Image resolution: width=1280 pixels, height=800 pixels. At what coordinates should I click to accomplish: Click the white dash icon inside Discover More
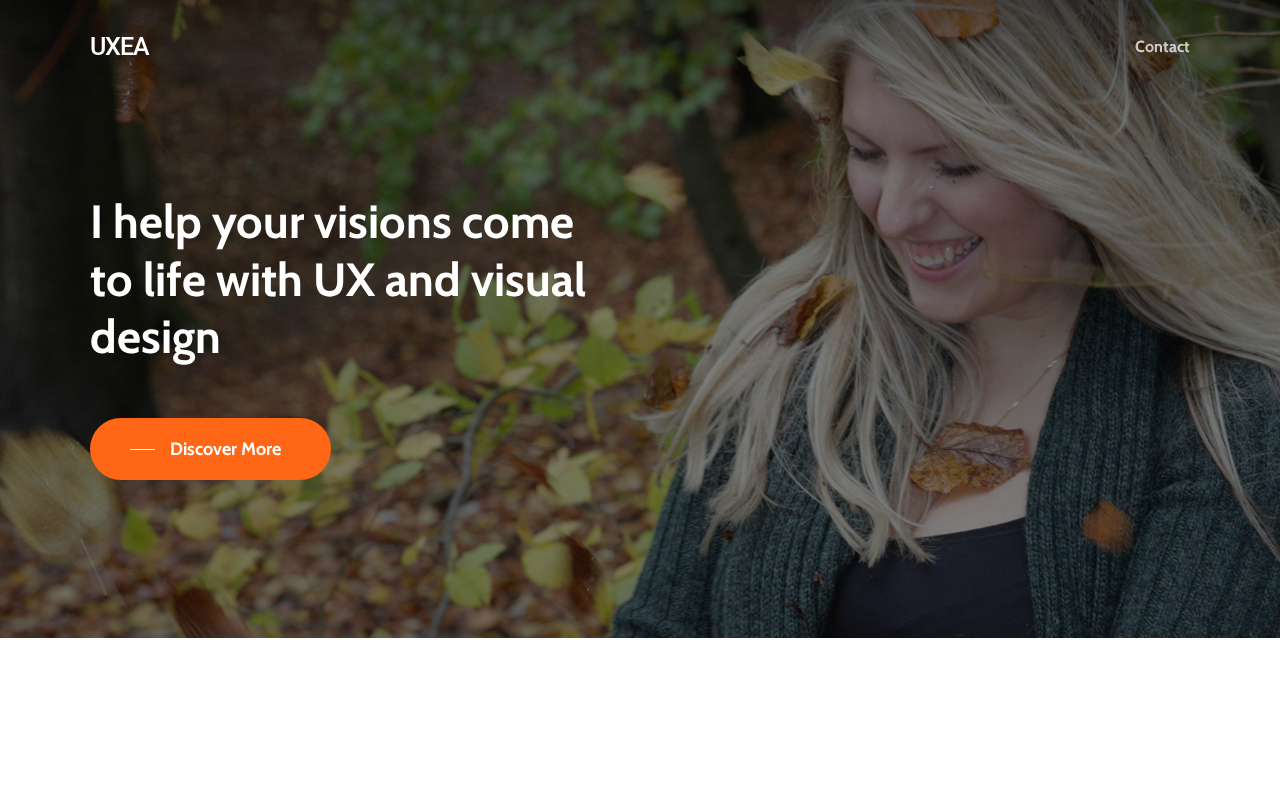(x=142, y=450)
